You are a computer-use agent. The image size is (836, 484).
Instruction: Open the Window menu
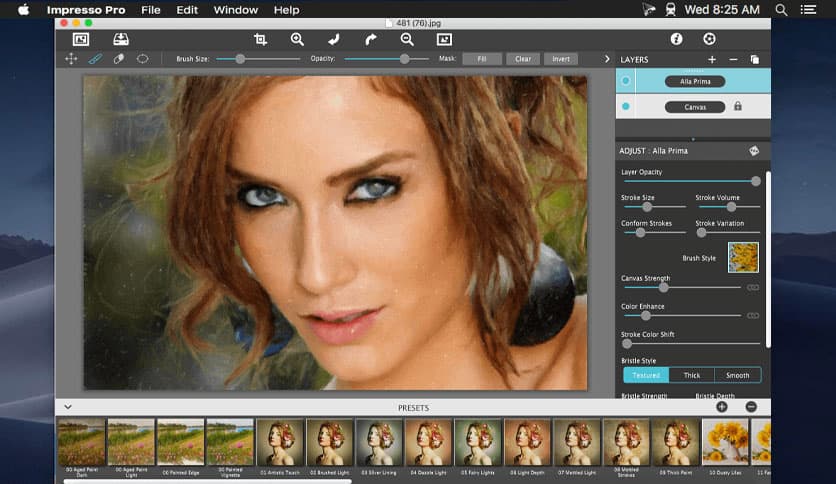236,10
